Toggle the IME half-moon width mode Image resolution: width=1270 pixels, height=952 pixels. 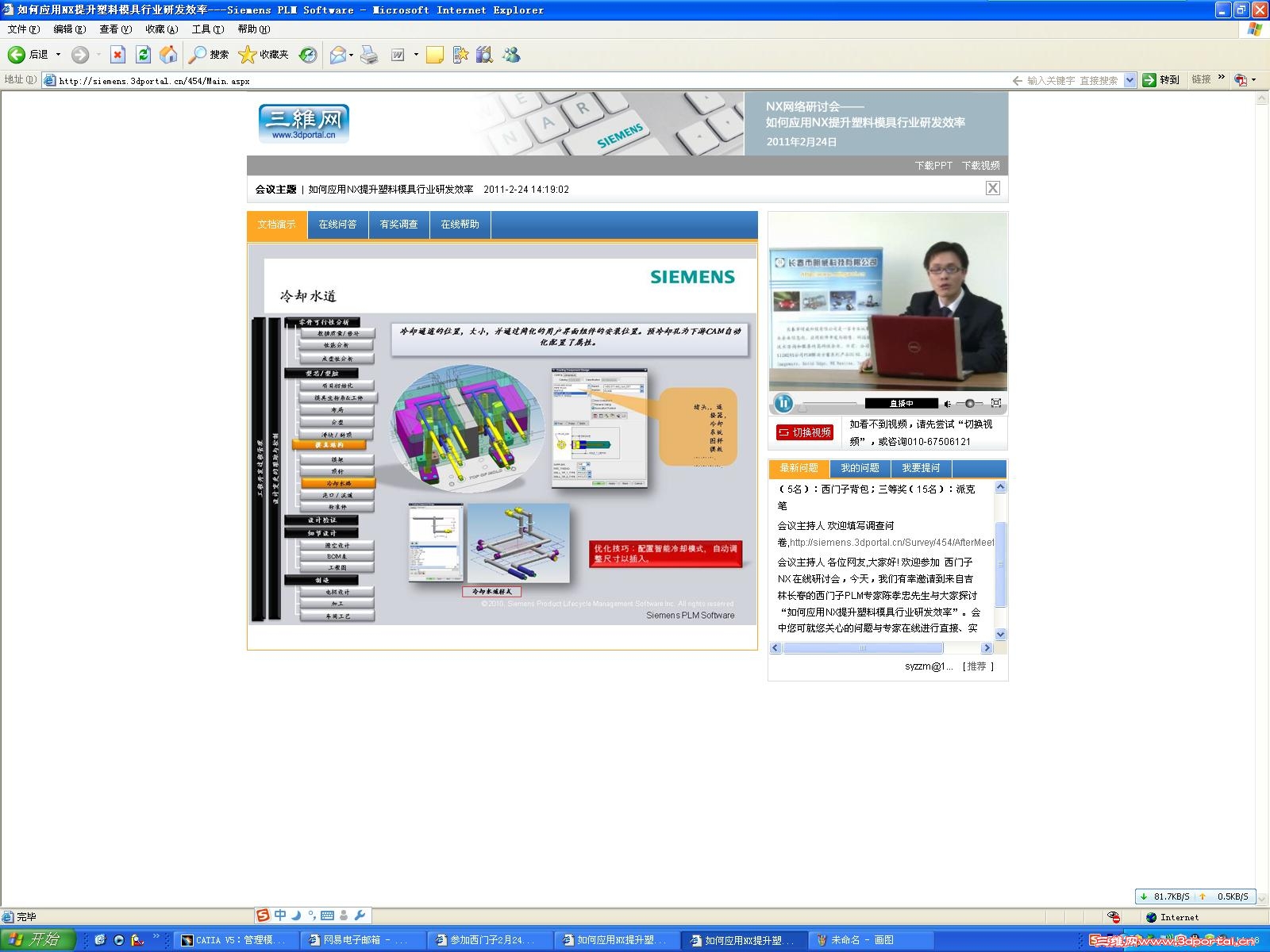(296, 916)
